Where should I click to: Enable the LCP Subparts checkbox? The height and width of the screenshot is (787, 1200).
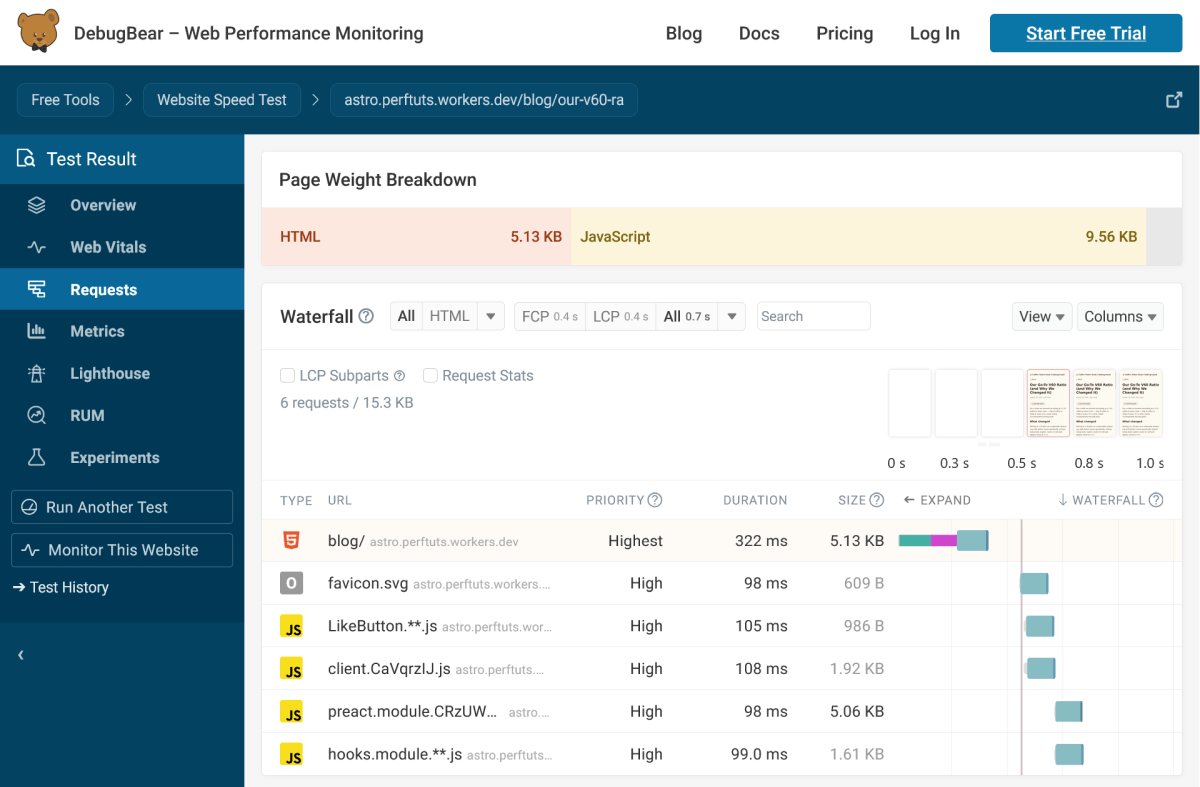click(x=288, y=376)
